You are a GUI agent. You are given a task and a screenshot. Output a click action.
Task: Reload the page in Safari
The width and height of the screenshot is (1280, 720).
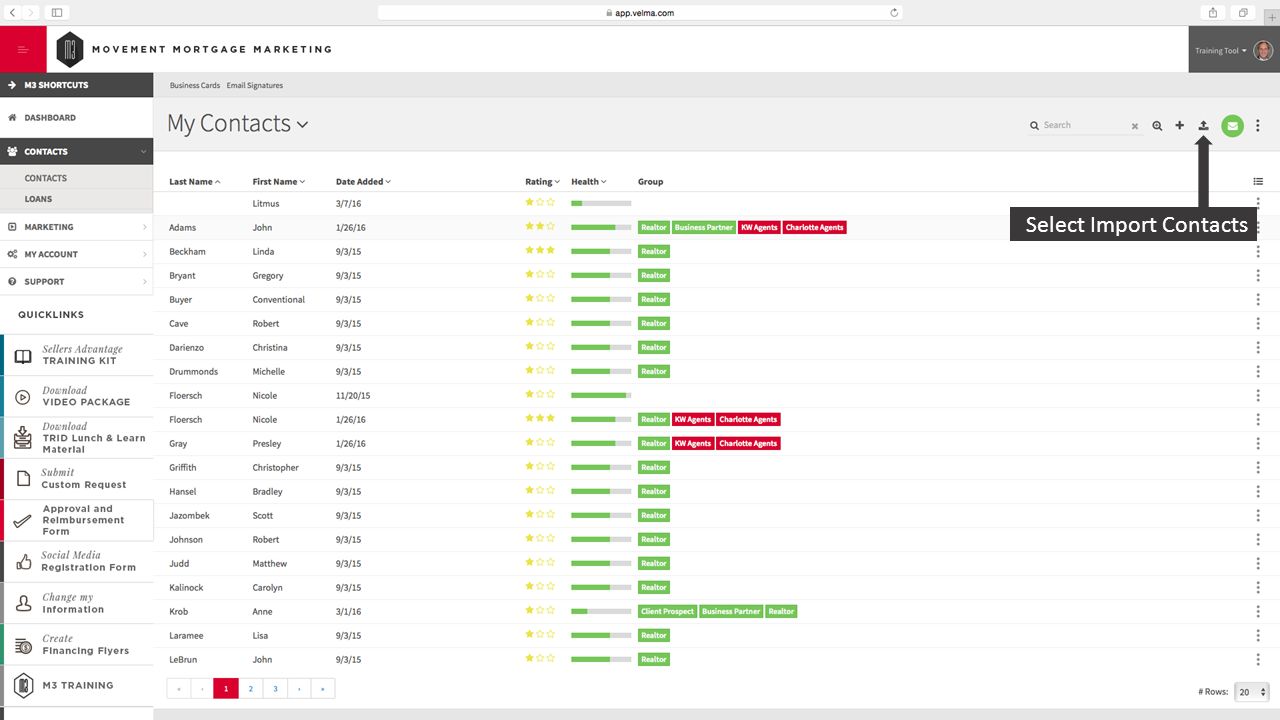coord(894,13)
